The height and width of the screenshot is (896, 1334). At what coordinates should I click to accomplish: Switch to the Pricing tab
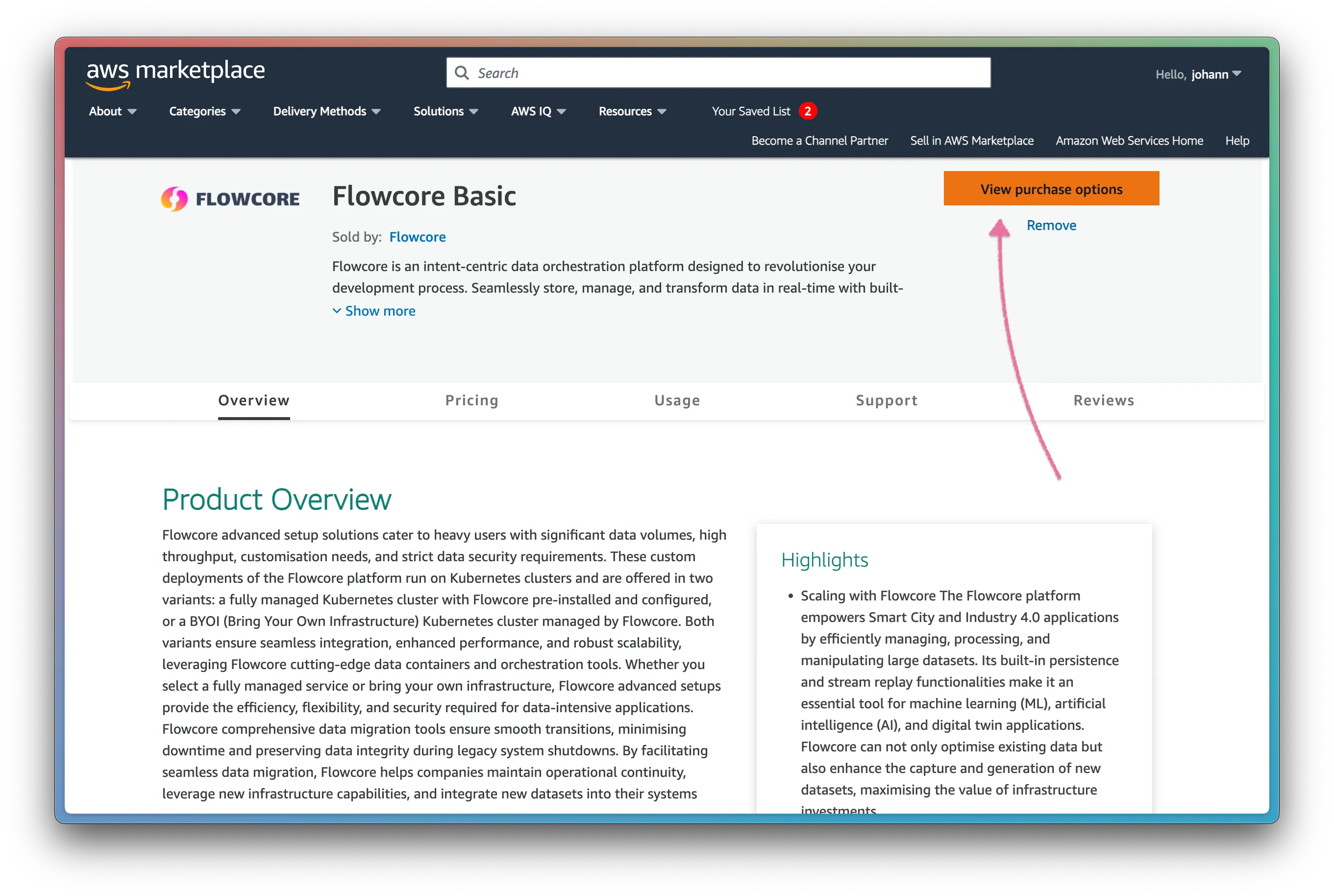(472, 400)
